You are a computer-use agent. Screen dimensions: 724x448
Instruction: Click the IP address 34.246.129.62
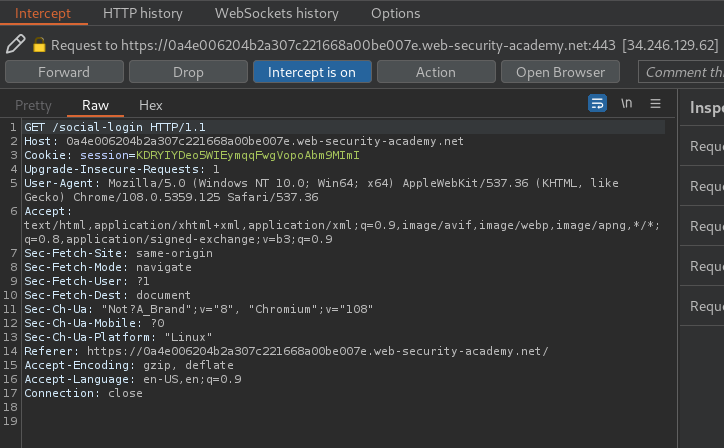click(670, 45)
